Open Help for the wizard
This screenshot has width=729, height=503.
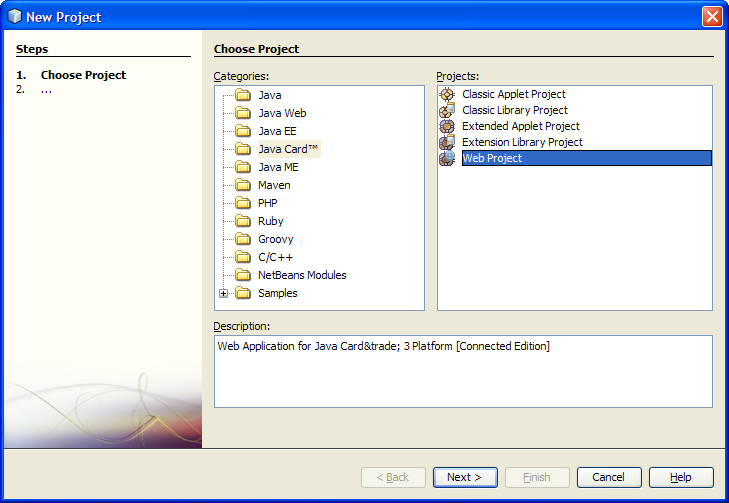tap(681, 477)
